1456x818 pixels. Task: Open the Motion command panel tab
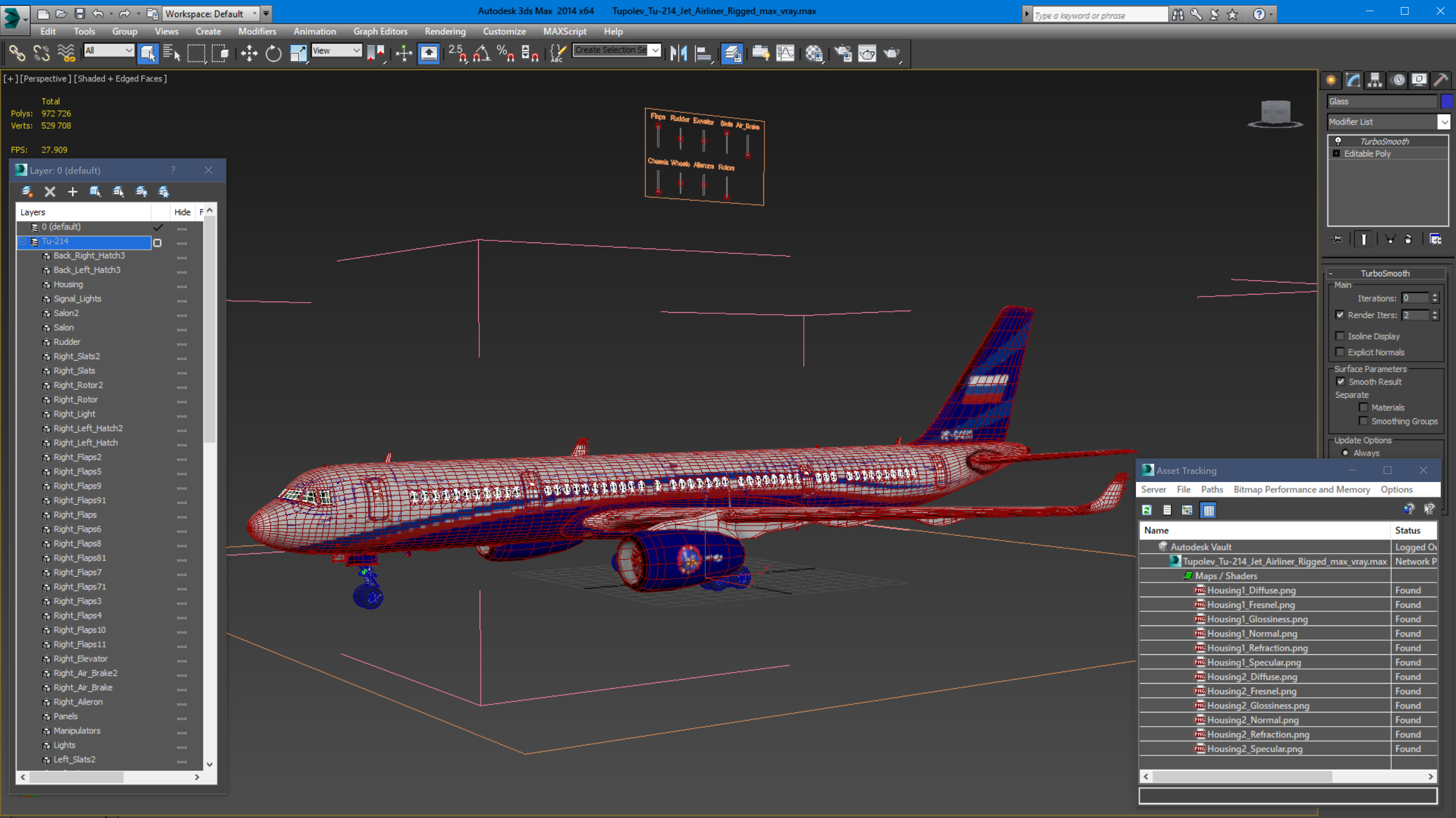(x=1398, y=80)
